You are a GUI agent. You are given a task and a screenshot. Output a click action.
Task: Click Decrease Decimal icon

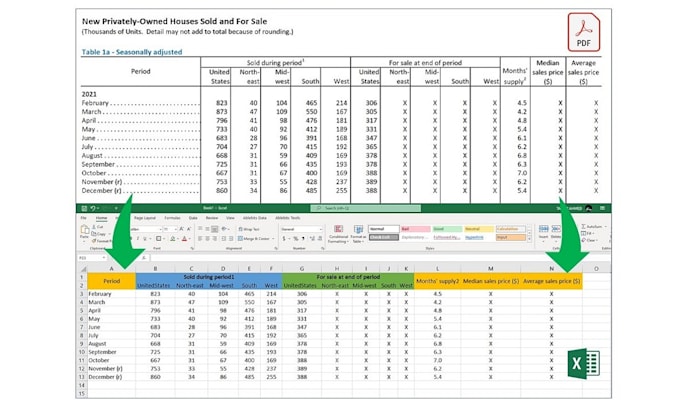tap(320, 239)
